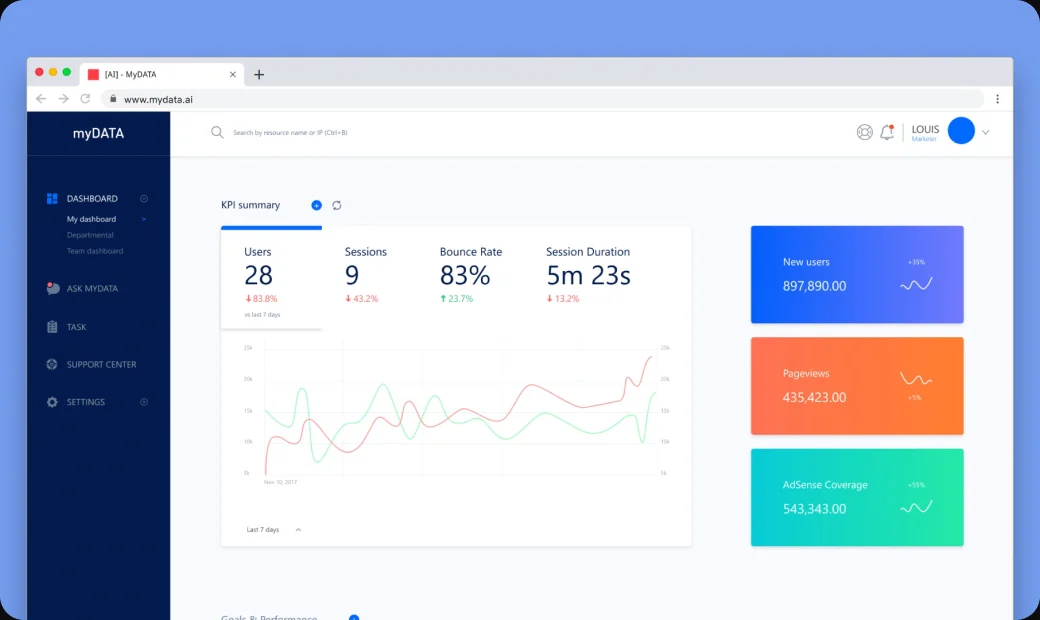Click the search magnifier icon

pyautogui.click(x=217, y=133)
